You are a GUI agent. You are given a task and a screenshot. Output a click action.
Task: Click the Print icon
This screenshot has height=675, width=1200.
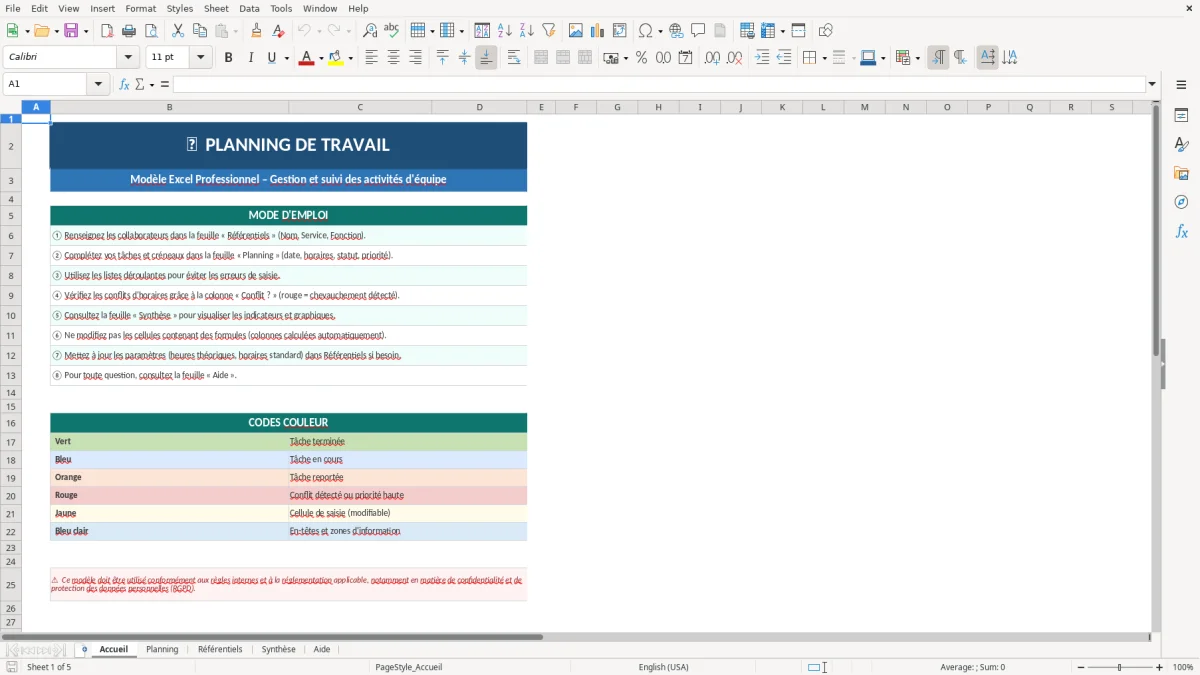pyautogui.click(x=129, y=31)
